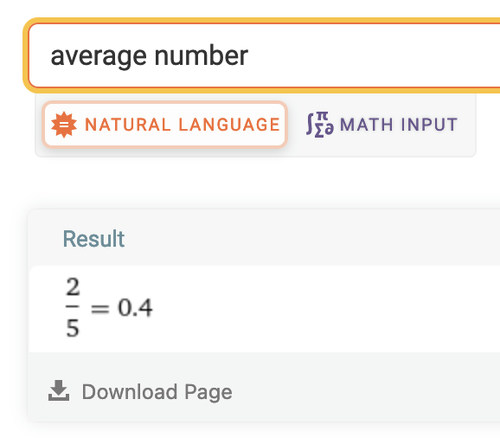Click the word "MATH" beside the sigma icon
Screen dimensions: 500x438
click(366, 125)
